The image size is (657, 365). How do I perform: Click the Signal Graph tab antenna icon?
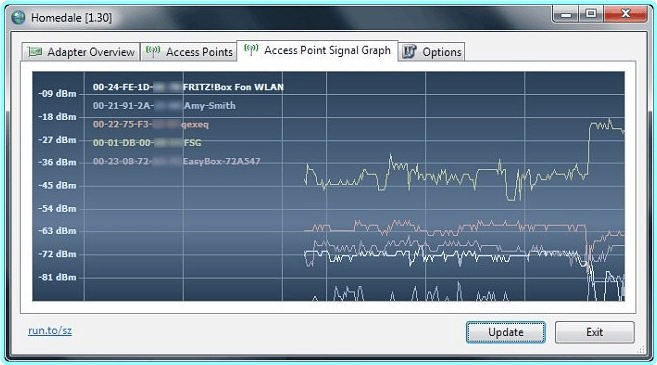[x=251, y=50]
